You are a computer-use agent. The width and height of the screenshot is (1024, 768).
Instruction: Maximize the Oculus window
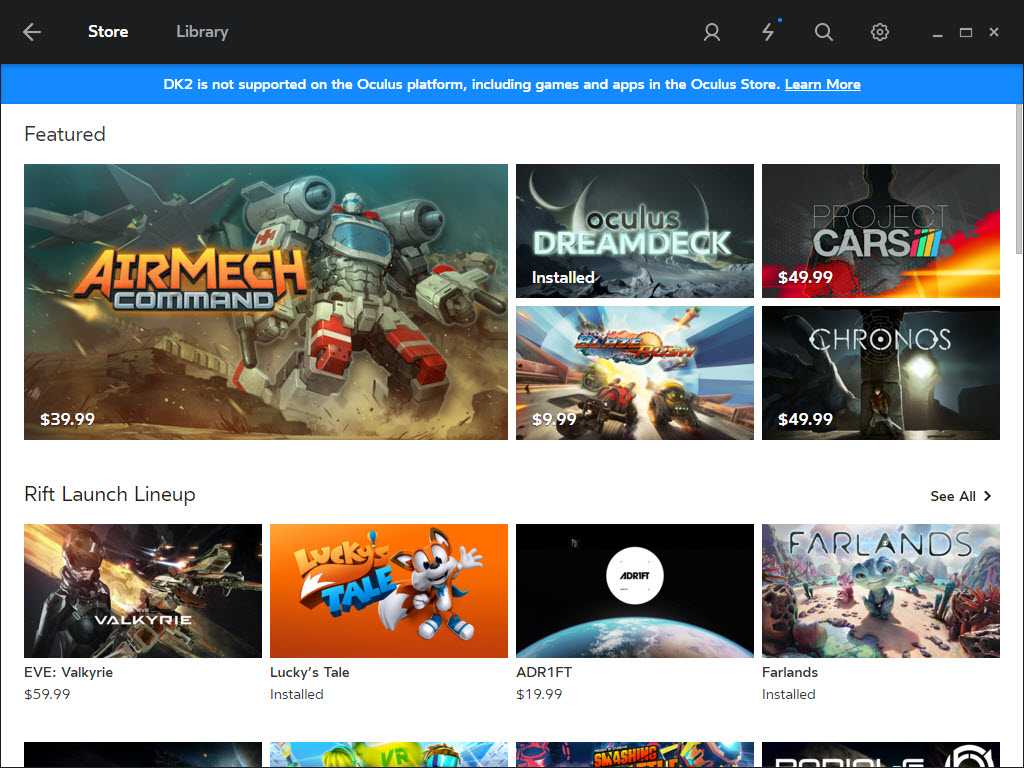coord(965,32)
